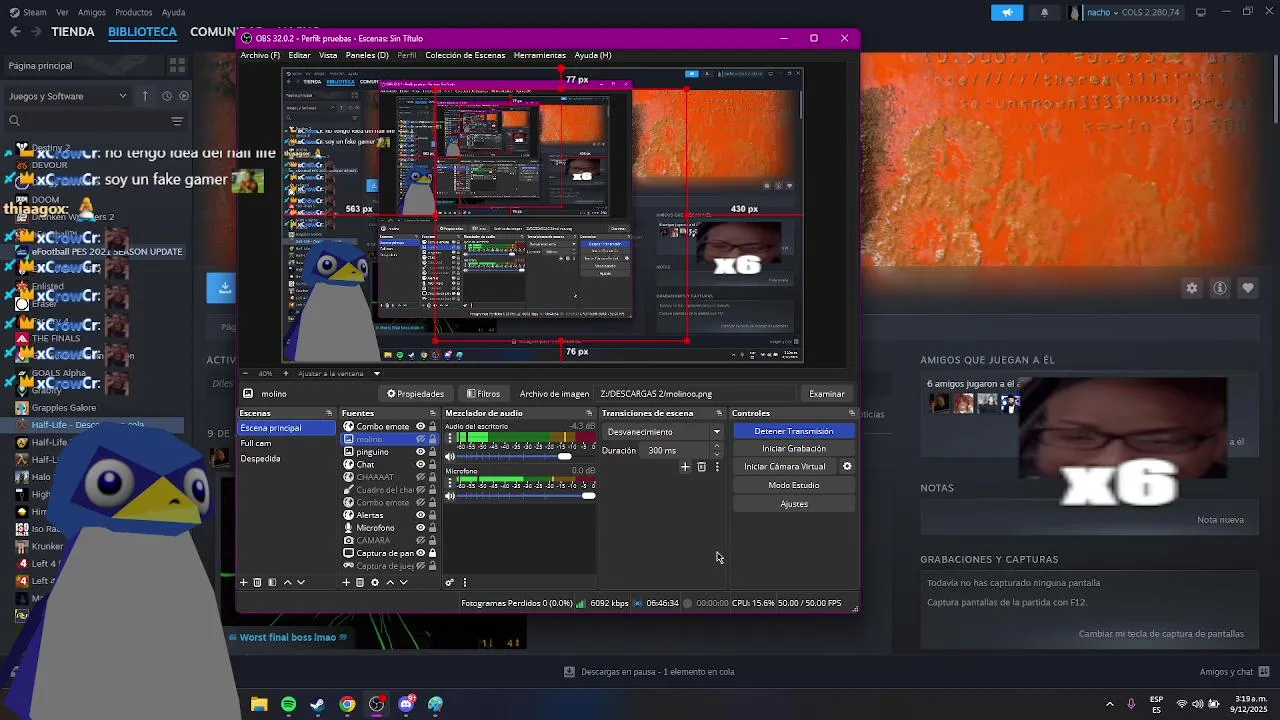The width and height of the screenshot is (1280, 720).
Task: Open Steam notifications bell
Action: point(1045,12)
